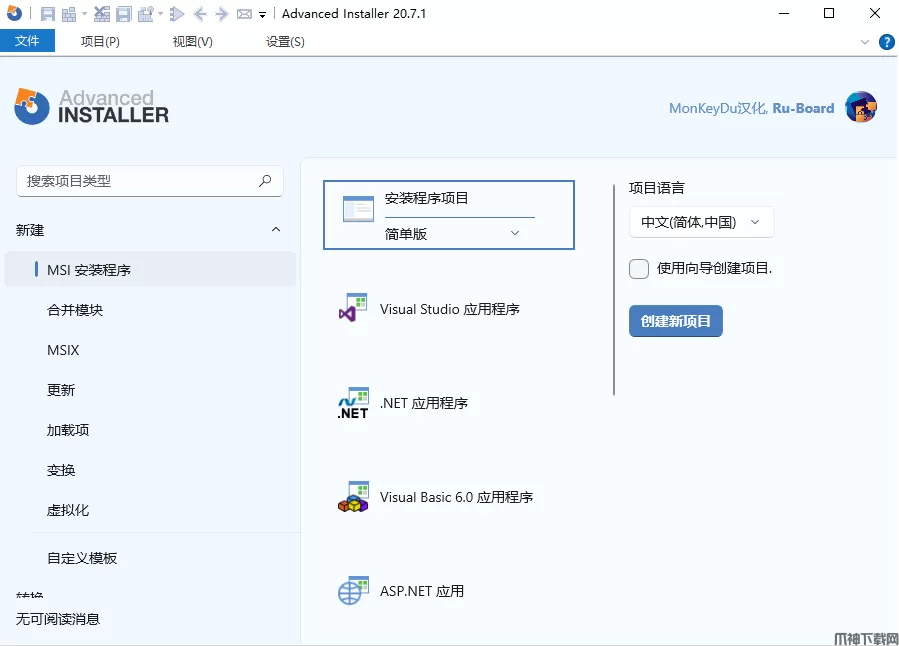Image resolution: width=899 pixels, height=646 pixels.
Task: Click the 无可阅读消息 status text
Action: point(57,619)
